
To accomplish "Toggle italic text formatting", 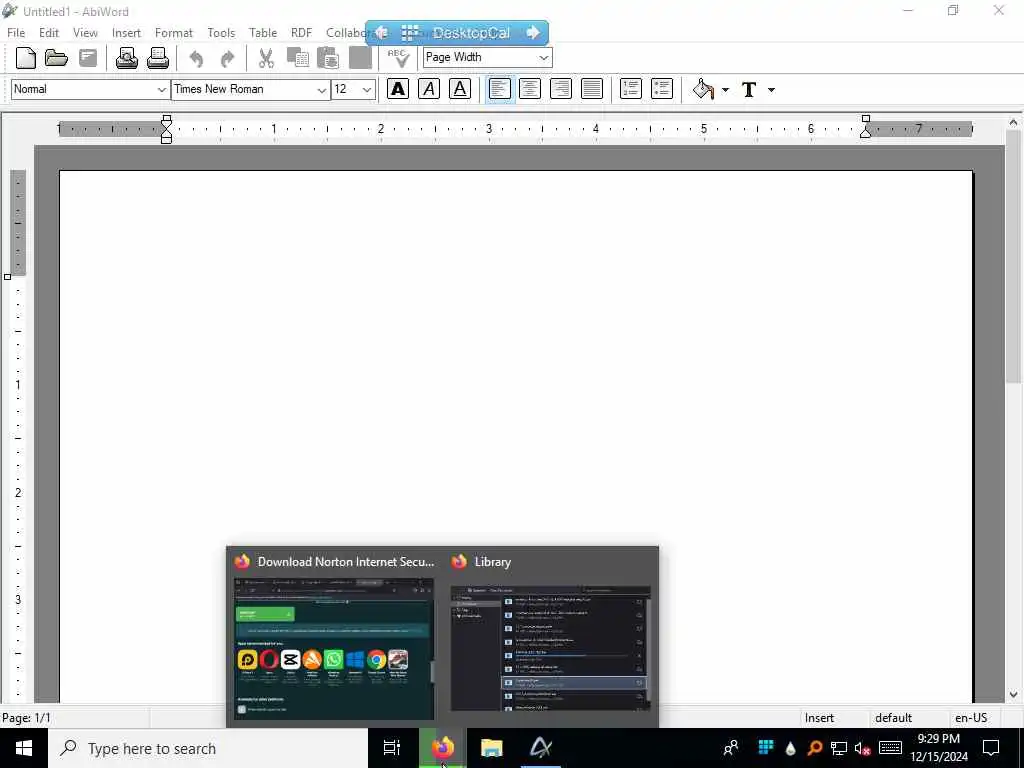I will tap(429, 89).
